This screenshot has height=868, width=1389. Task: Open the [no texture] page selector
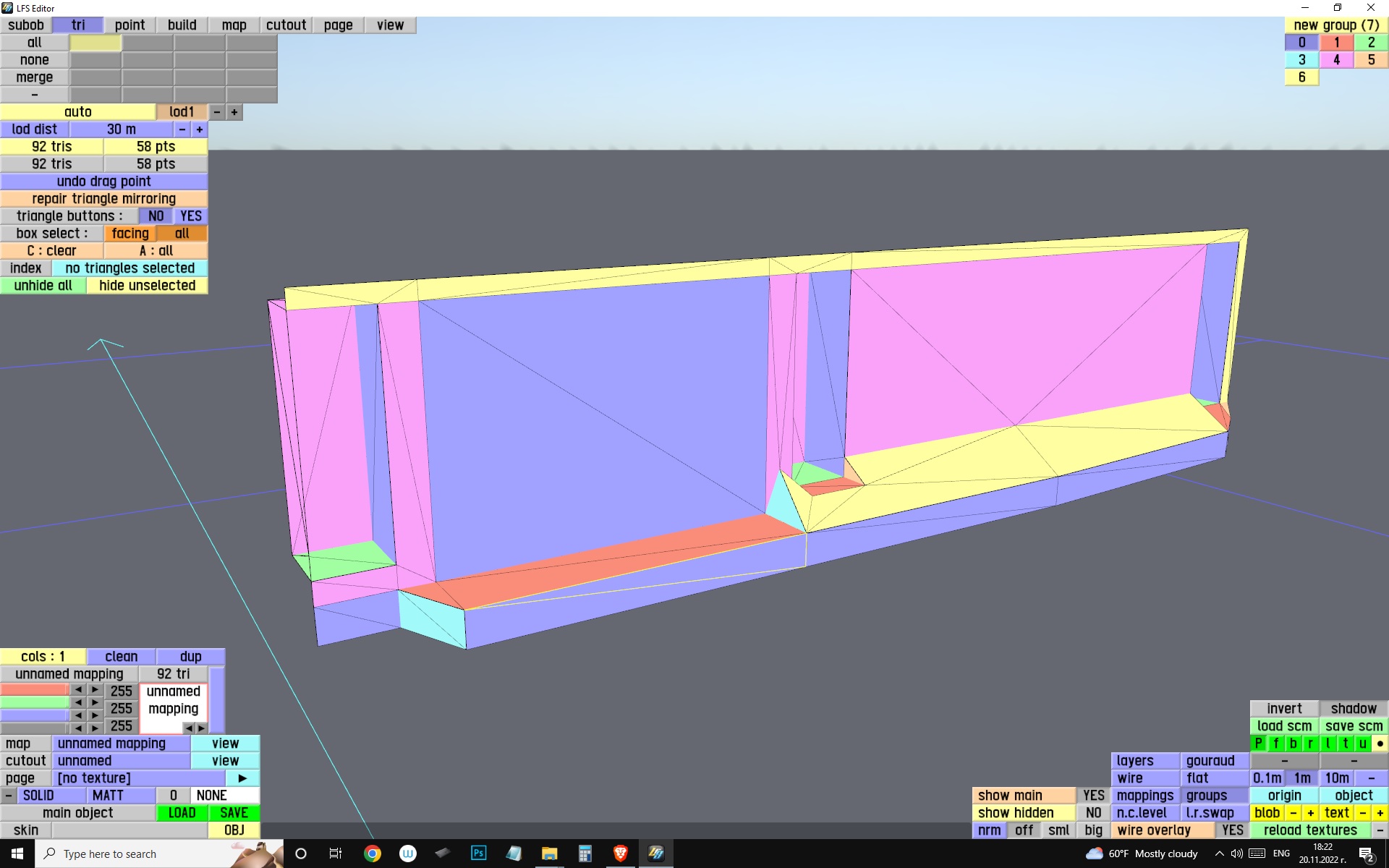(137, 778)
